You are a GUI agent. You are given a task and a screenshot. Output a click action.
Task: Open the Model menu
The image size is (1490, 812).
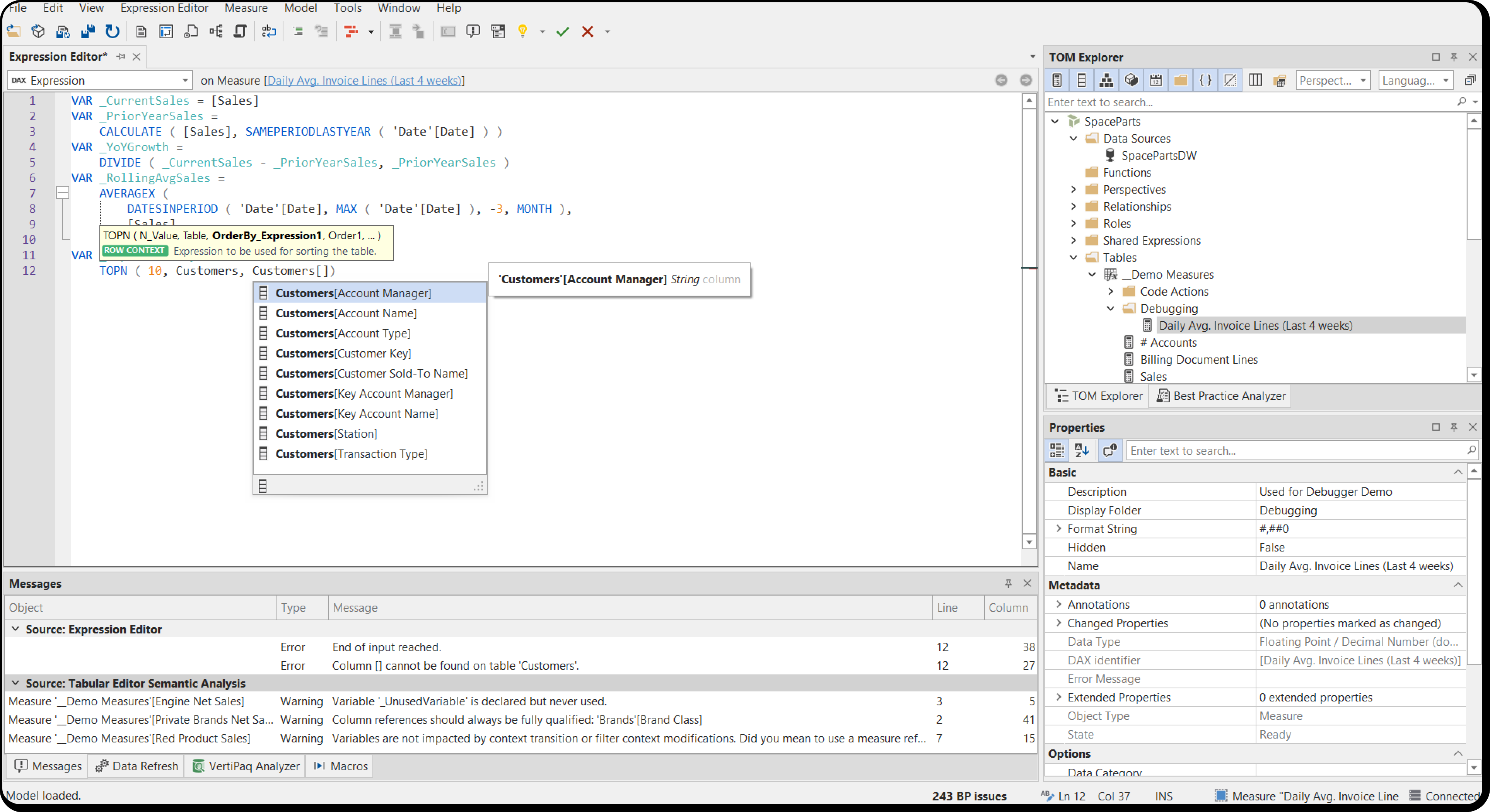pyautogui.click(x=300, y=8)
